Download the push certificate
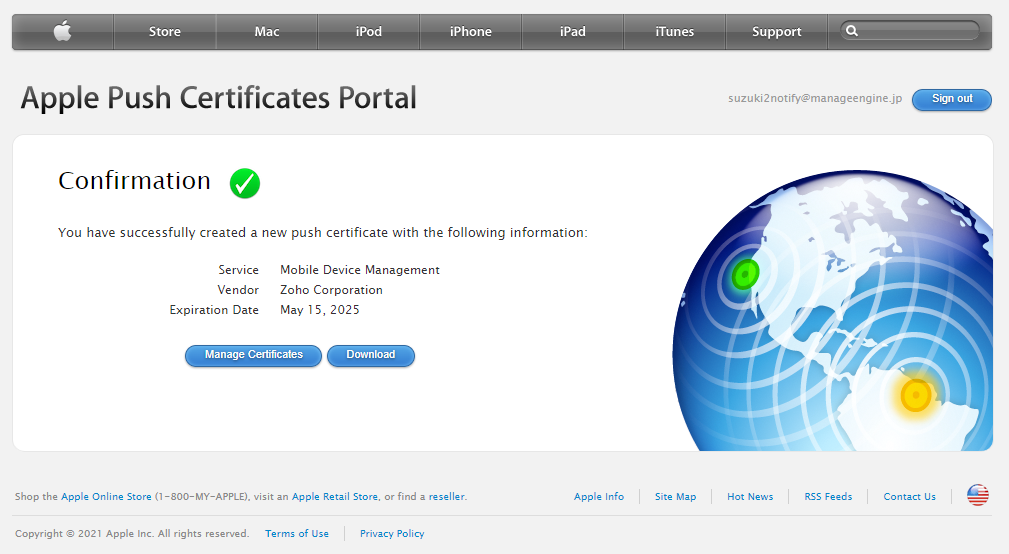Screen dimensions: 1009x554 click(x=370, y=355)
